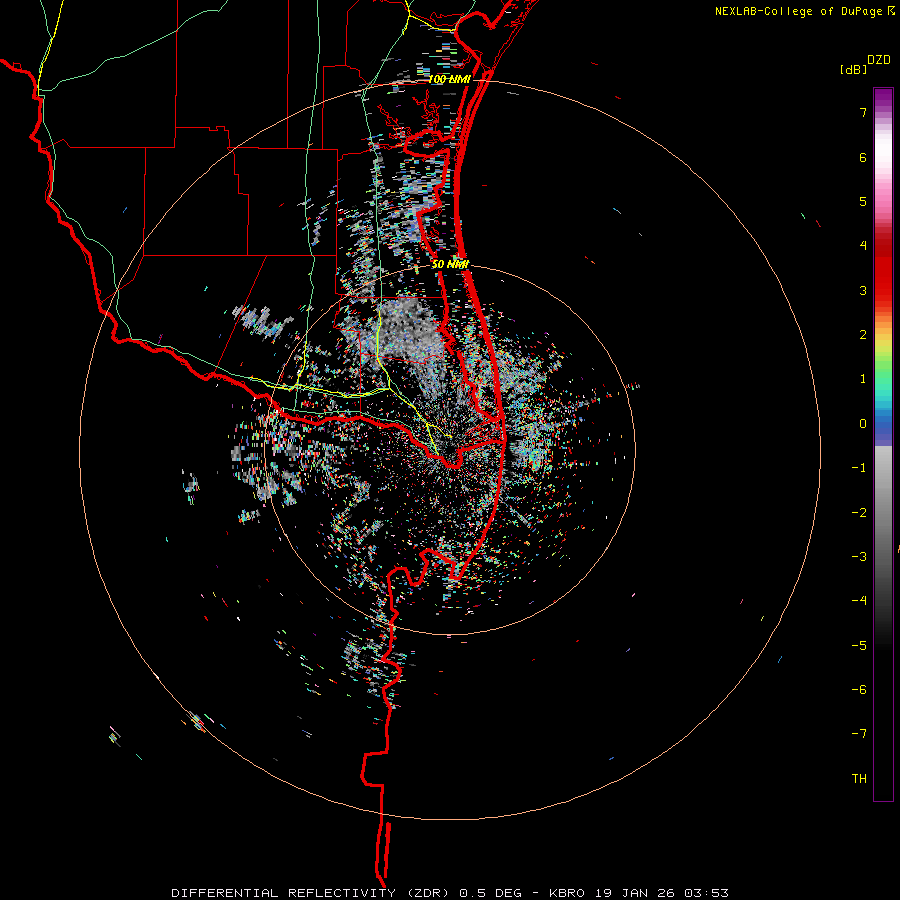900x900 pixels.
Task: Click the -7 value on color scale
Action: [x=859, y=734]
